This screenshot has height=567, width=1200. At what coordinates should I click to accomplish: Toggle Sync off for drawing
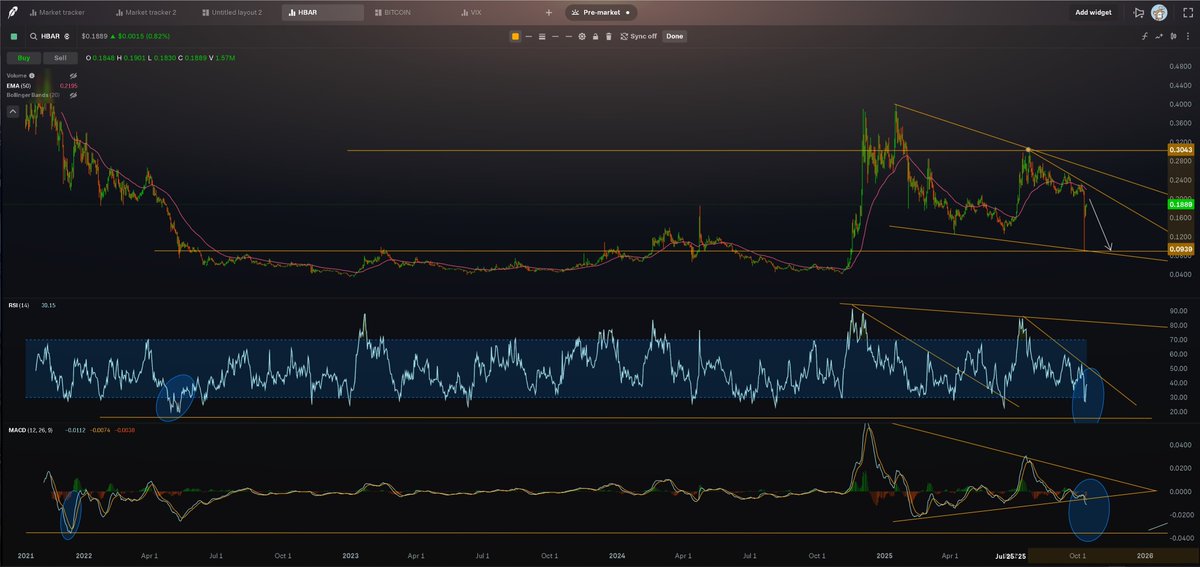coord(638,36)
